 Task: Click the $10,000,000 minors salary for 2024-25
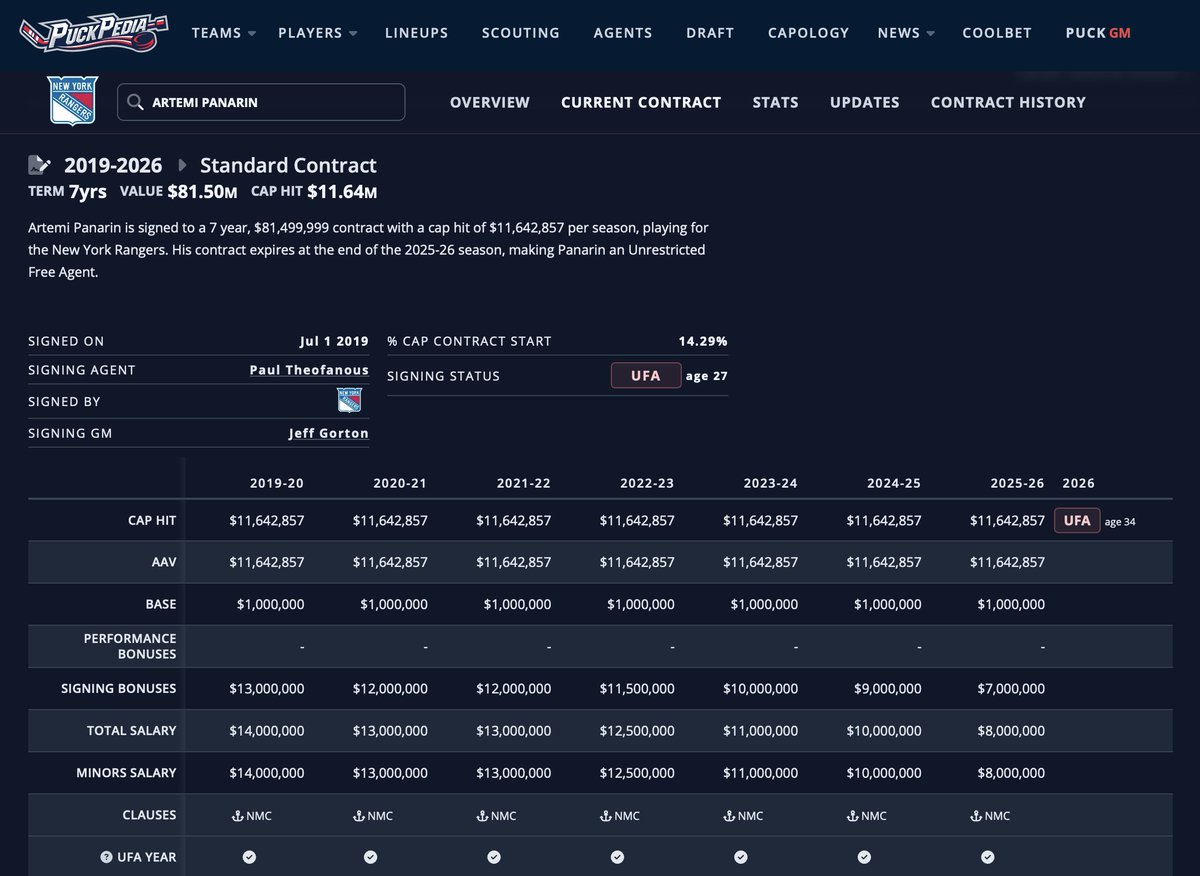884,773
